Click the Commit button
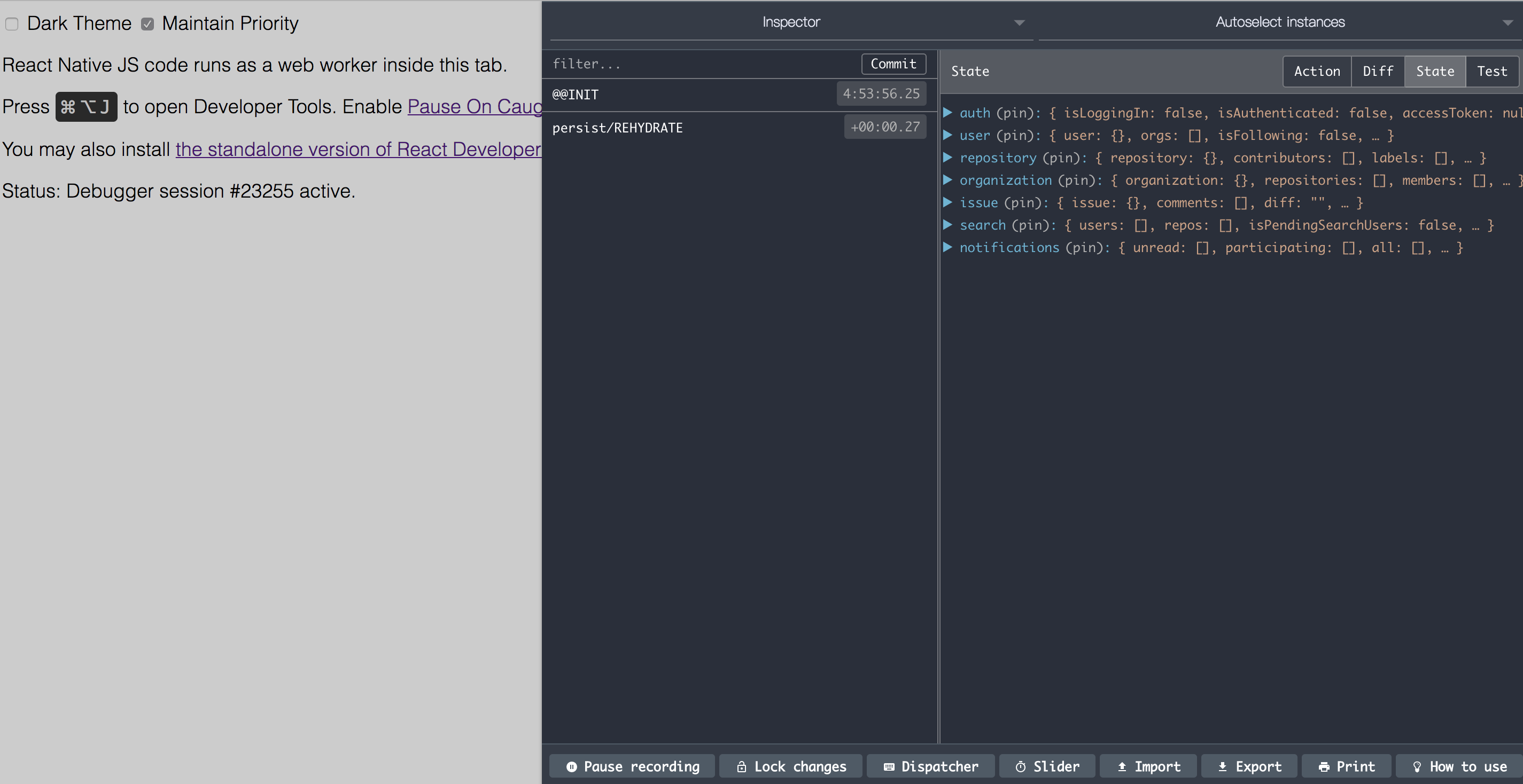This screenshot has height=784, width=1523. click(893, 64)
